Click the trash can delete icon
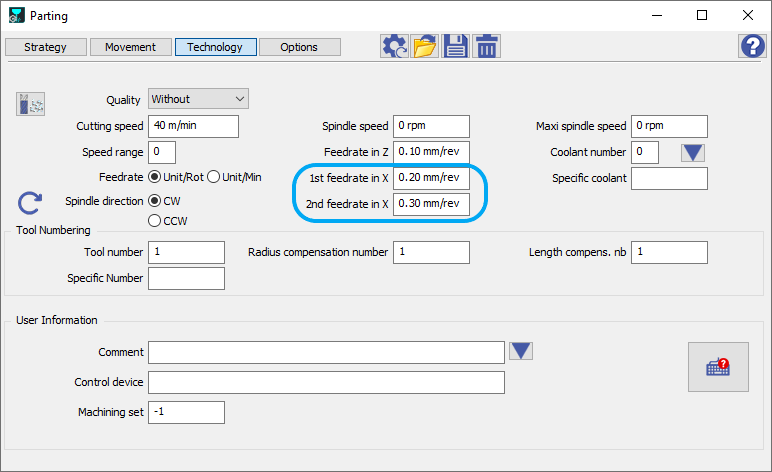This screenshot has width=772, height=472. tap(487, 46)
